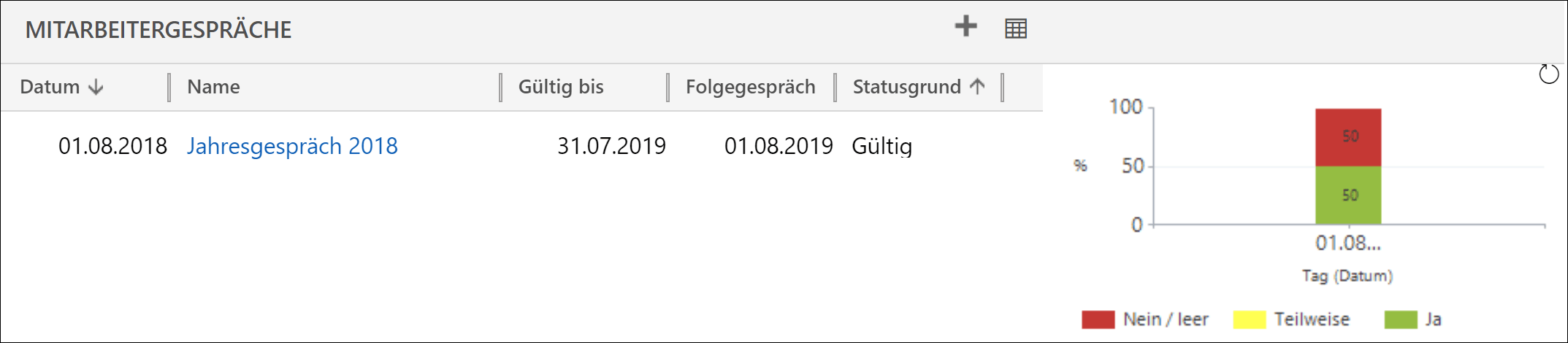Click the 01.08.2019 Folgegespräch cell
Screen dimensions: 1568x343
coord(779,146)
